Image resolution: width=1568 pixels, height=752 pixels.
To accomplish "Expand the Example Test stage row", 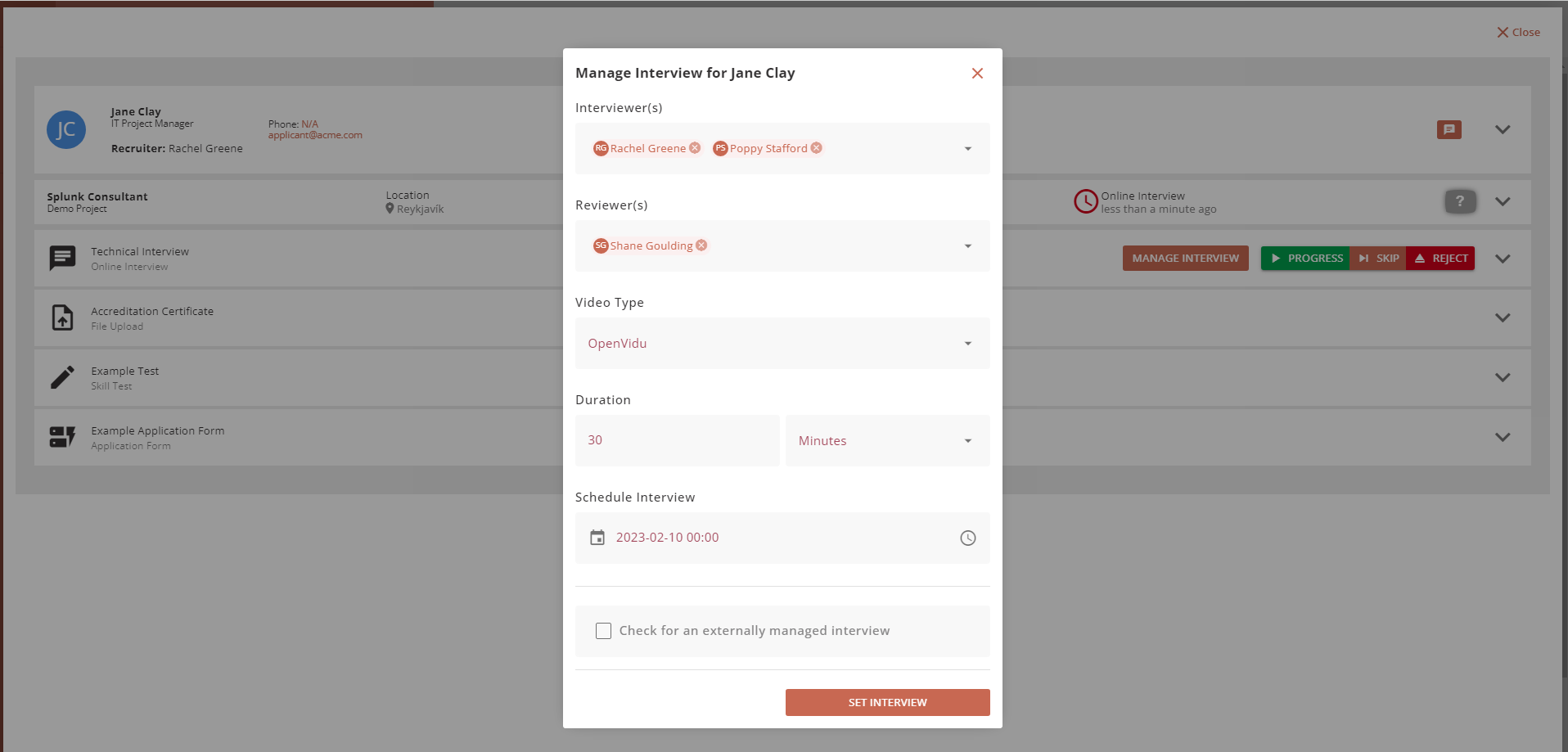I will coord(1502,377).
